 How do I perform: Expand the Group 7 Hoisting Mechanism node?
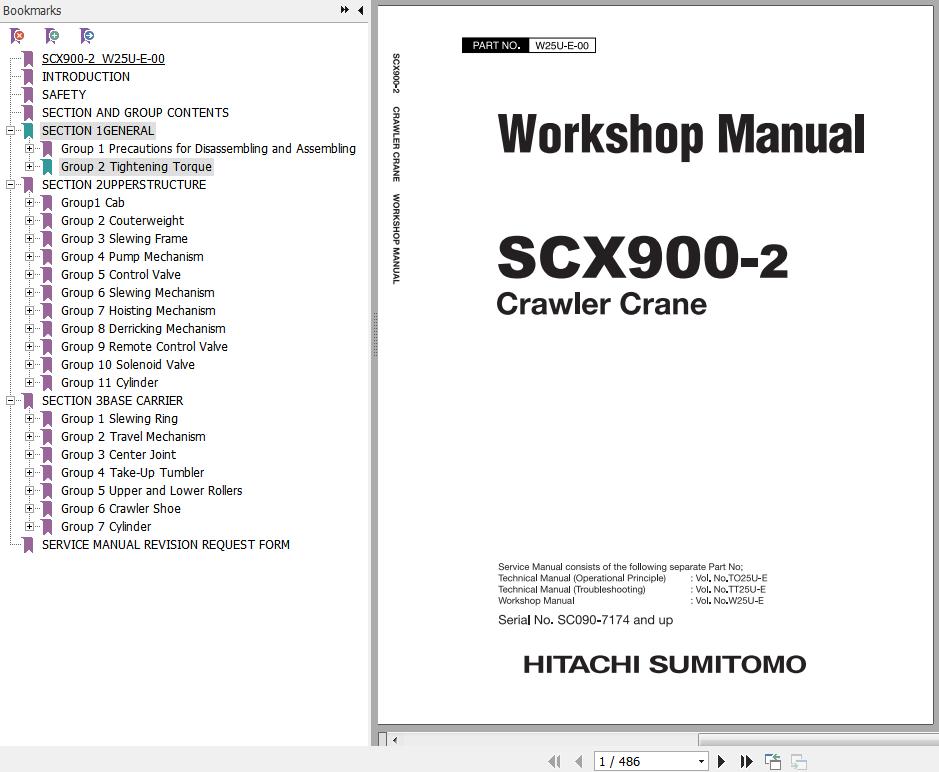click(x=29, y=310)
